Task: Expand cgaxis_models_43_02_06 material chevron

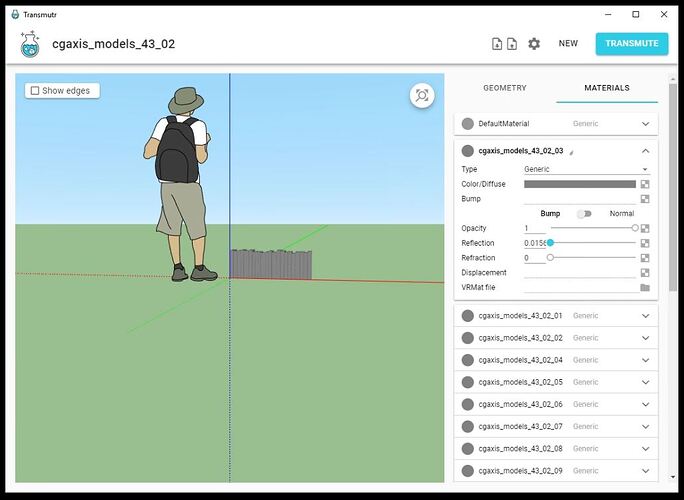Action: point(646,404)
